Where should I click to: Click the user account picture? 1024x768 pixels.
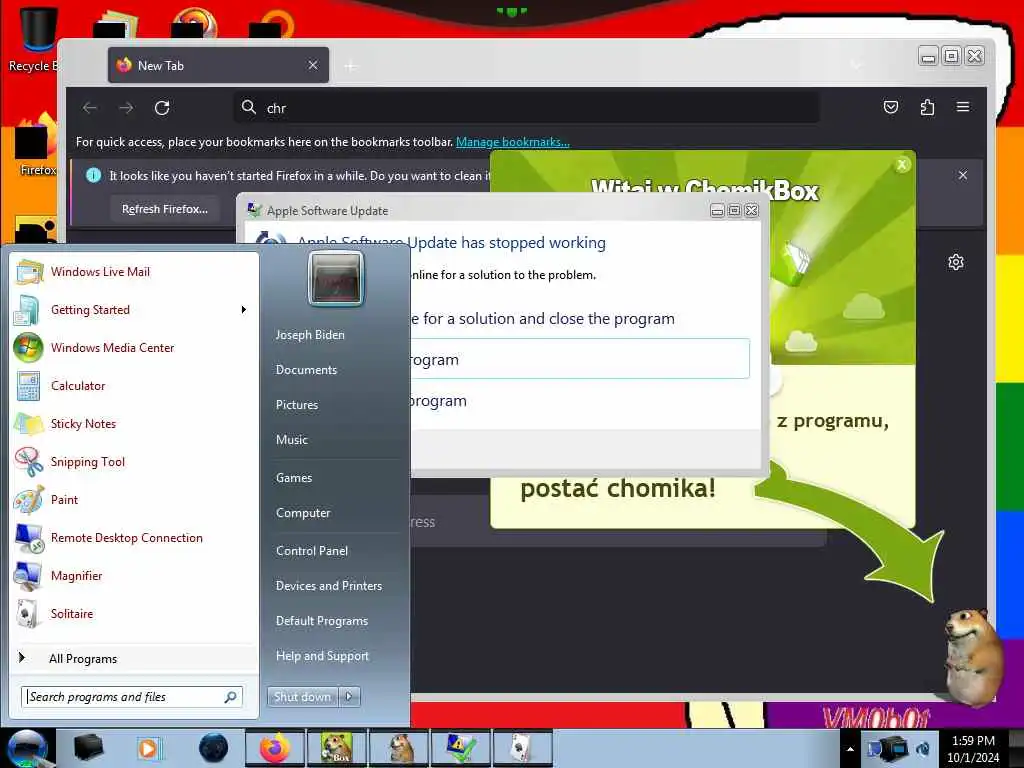click(x=336, y=279)
